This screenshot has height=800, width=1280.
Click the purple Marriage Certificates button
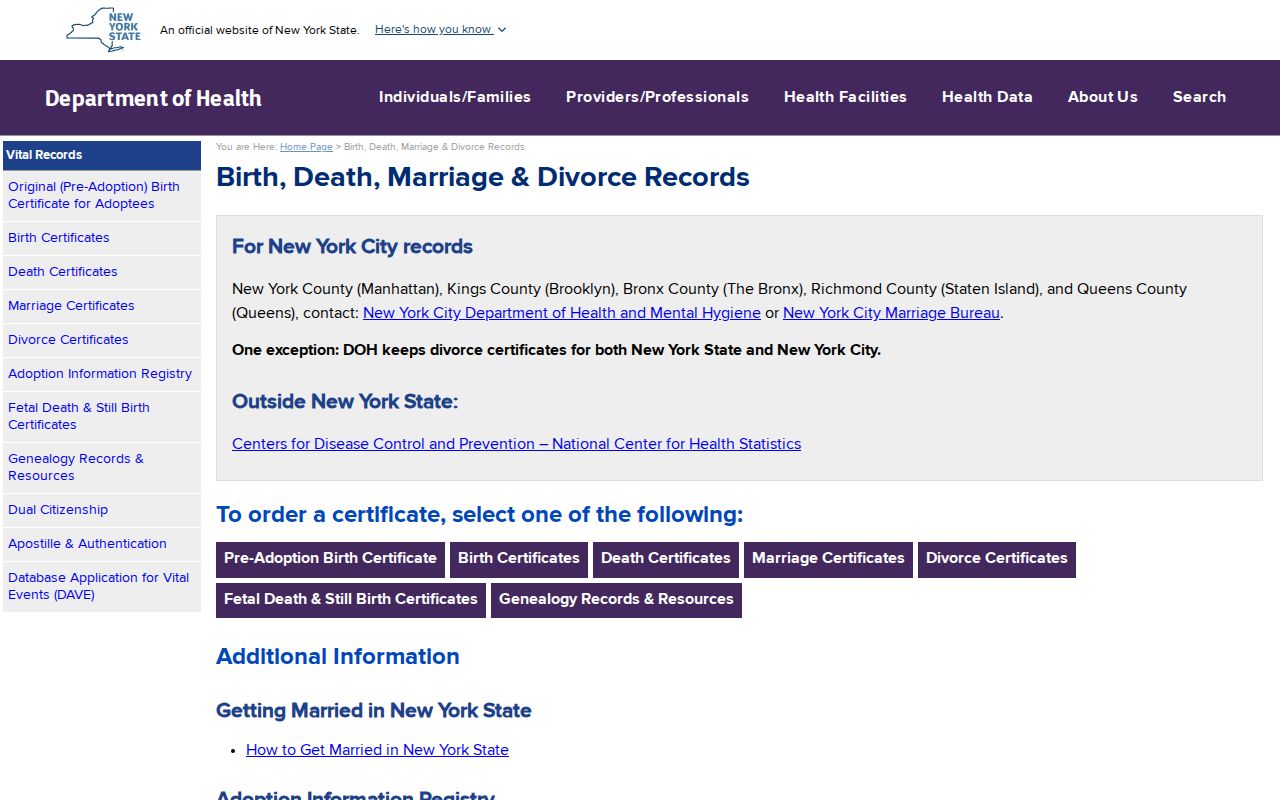[x=828, y=559]
